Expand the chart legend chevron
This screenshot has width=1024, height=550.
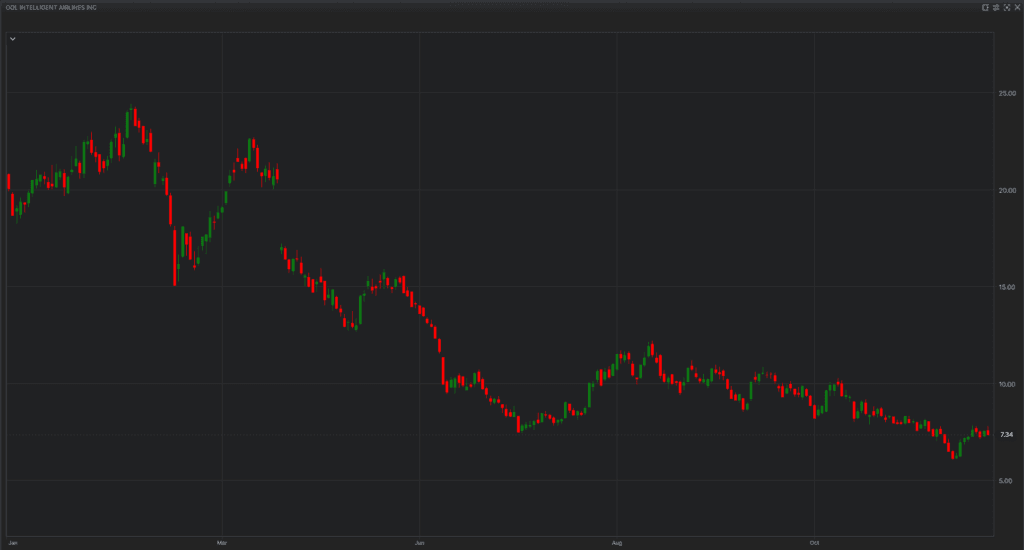pos(12,39)
